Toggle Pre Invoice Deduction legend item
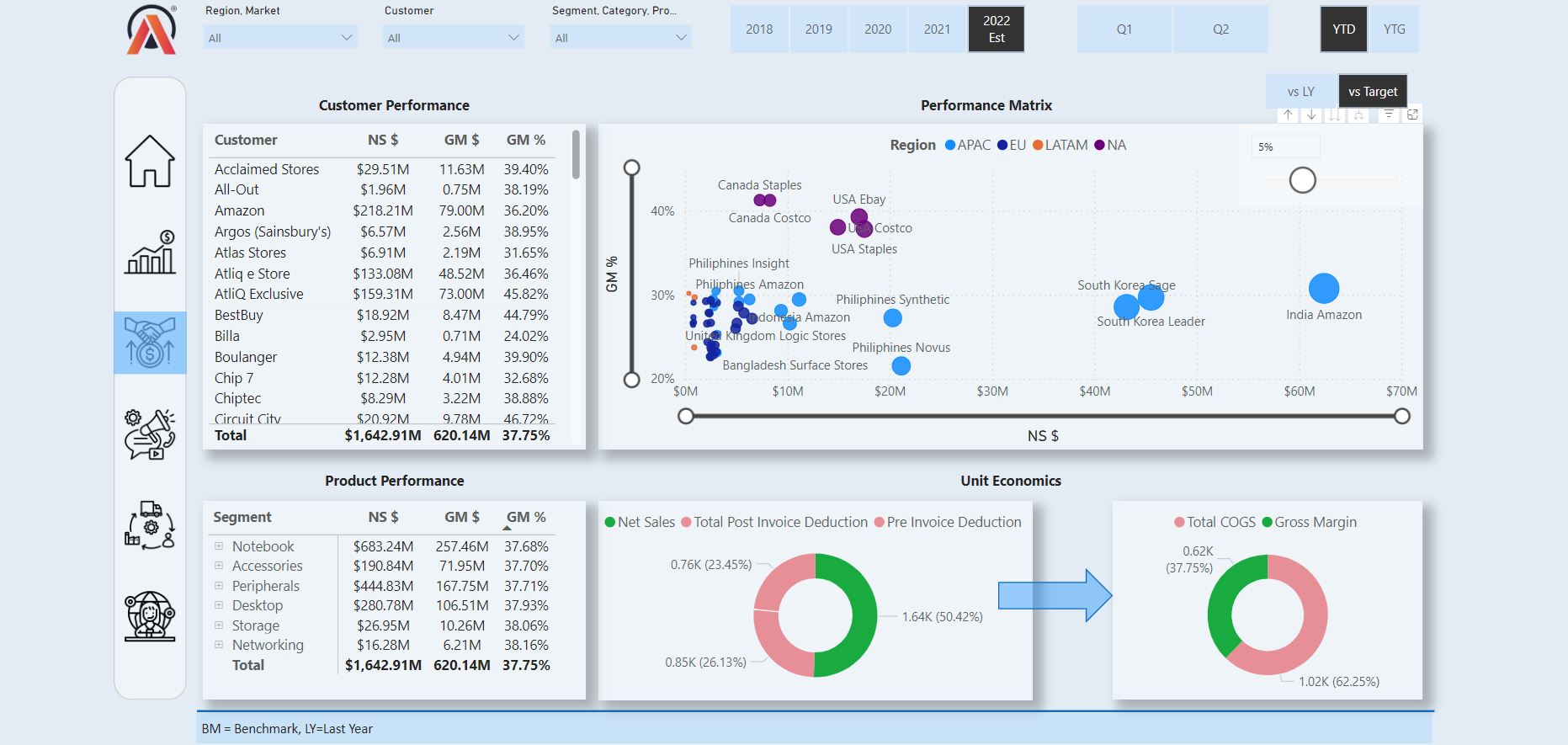 click(x=948, y=522)
